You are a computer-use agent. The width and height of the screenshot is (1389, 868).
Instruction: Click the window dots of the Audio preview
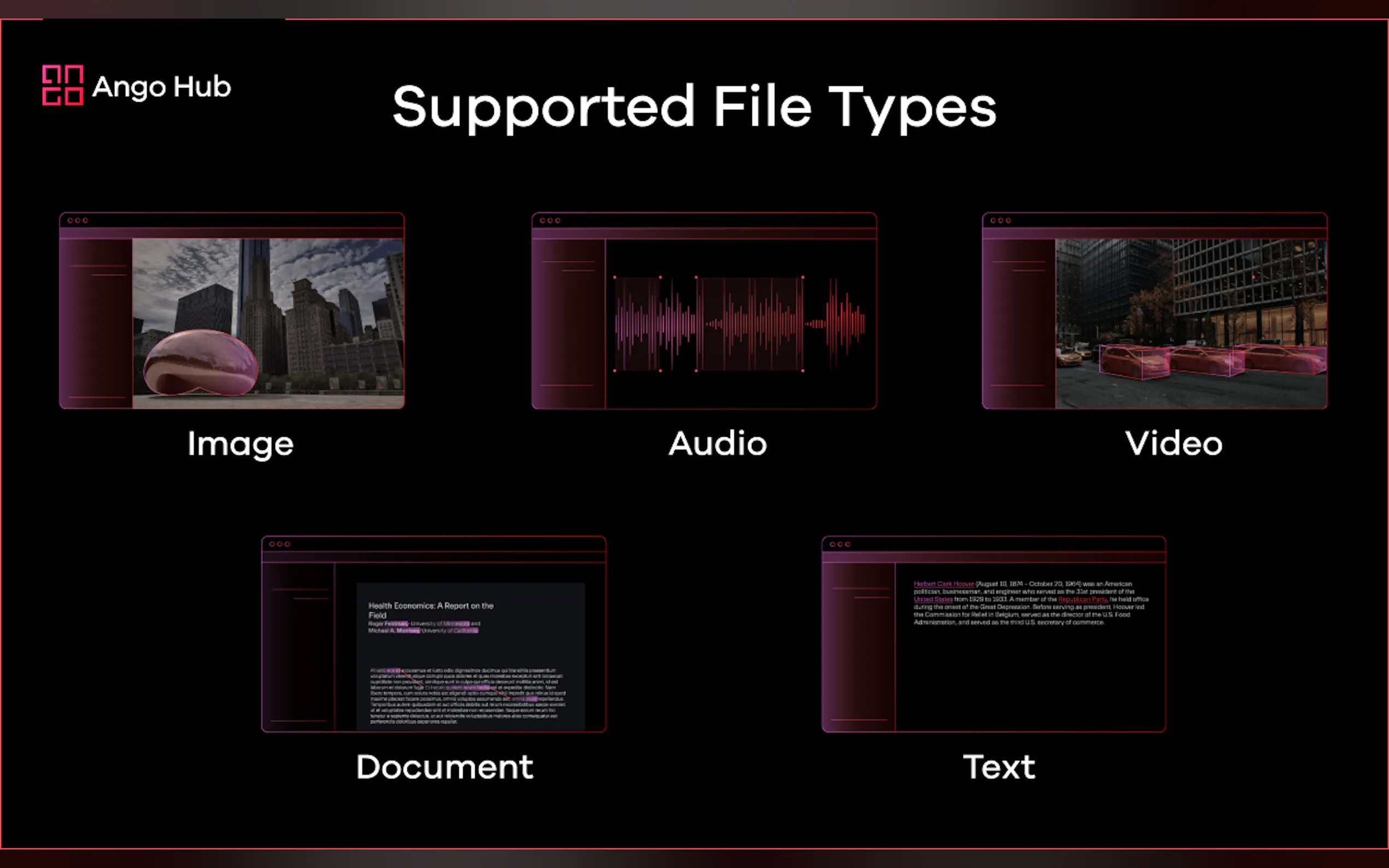pyautogui.click(x=550, y=220)
